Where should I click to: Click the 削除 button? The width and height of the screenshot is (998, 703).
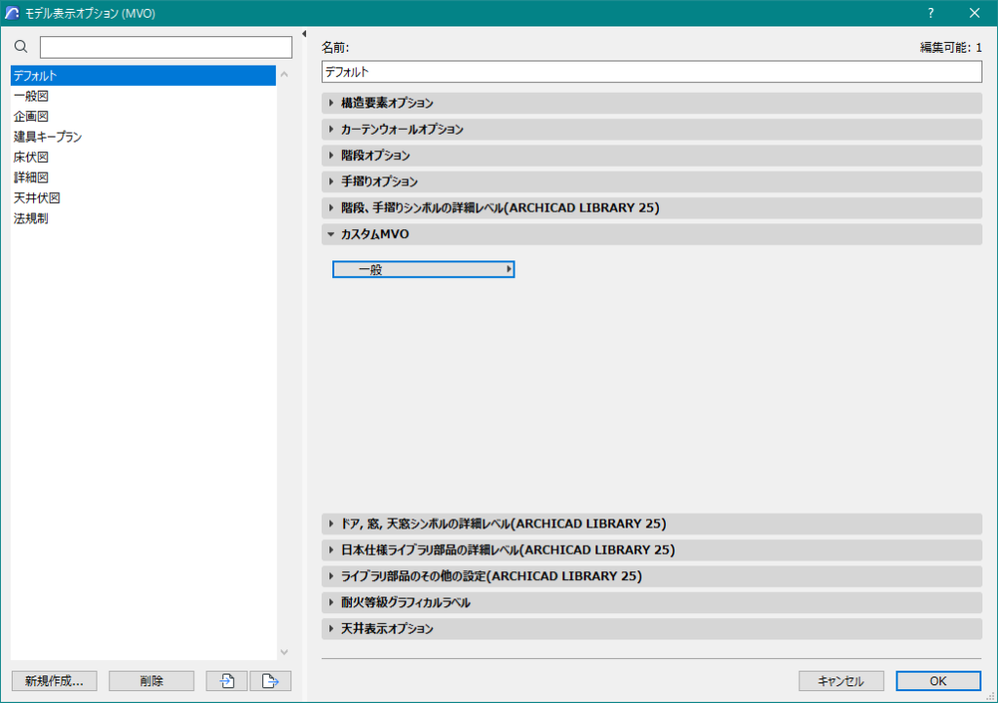(x=151, y=681)
